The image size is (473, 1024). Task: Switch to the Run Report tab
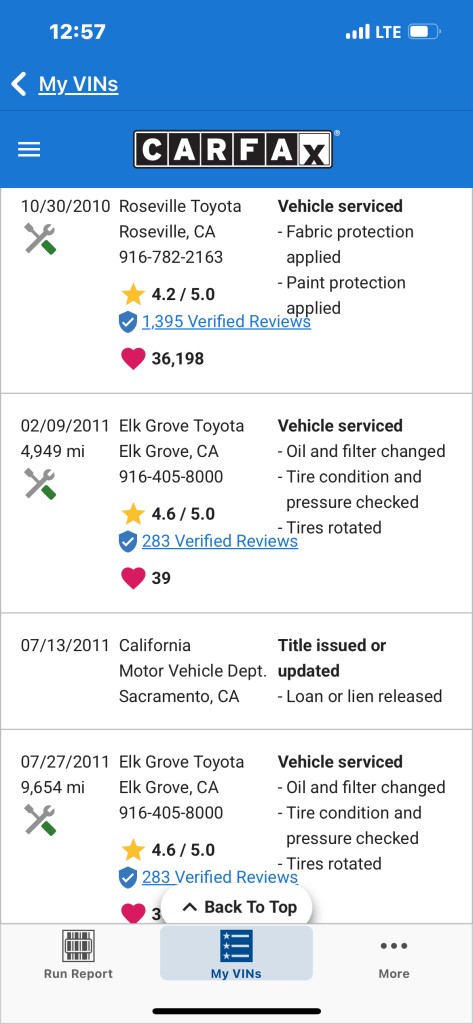click(x=78, y=954)
